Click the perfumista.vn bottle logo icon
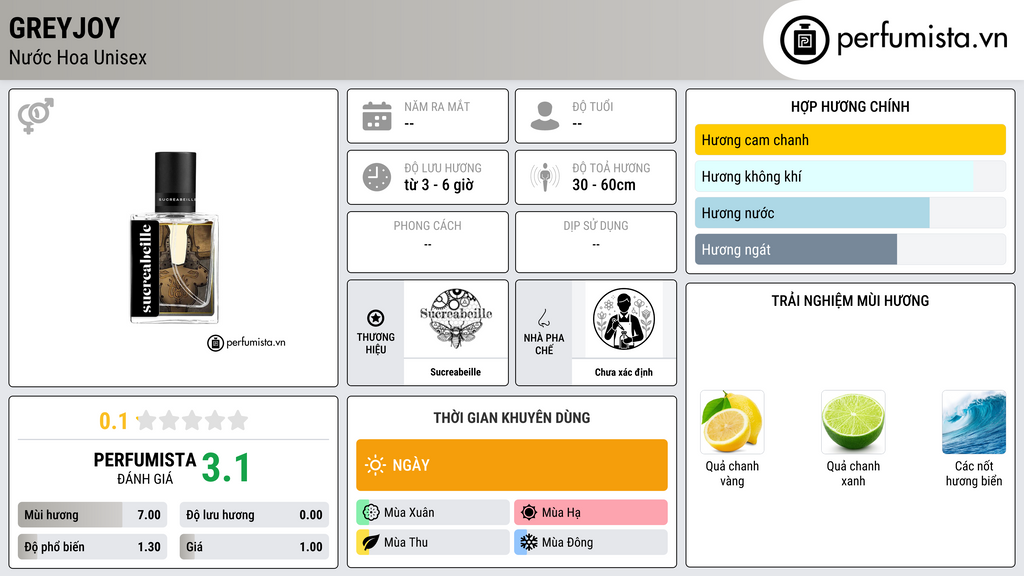Screen dimensions: 1024x576 tap(805, 40)
